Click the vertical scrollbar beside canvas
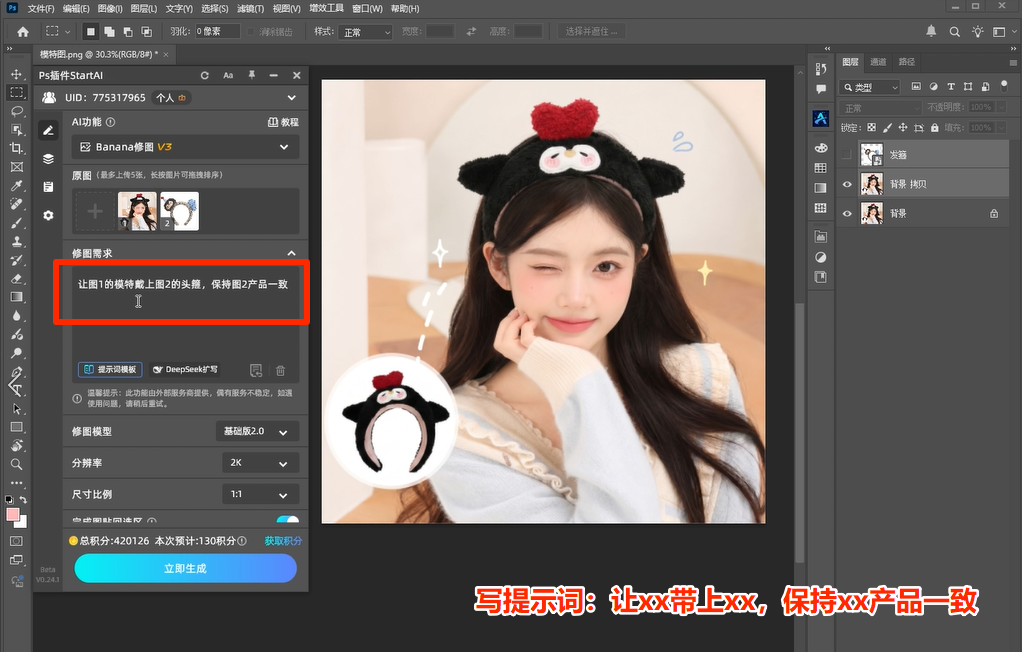 800,432
